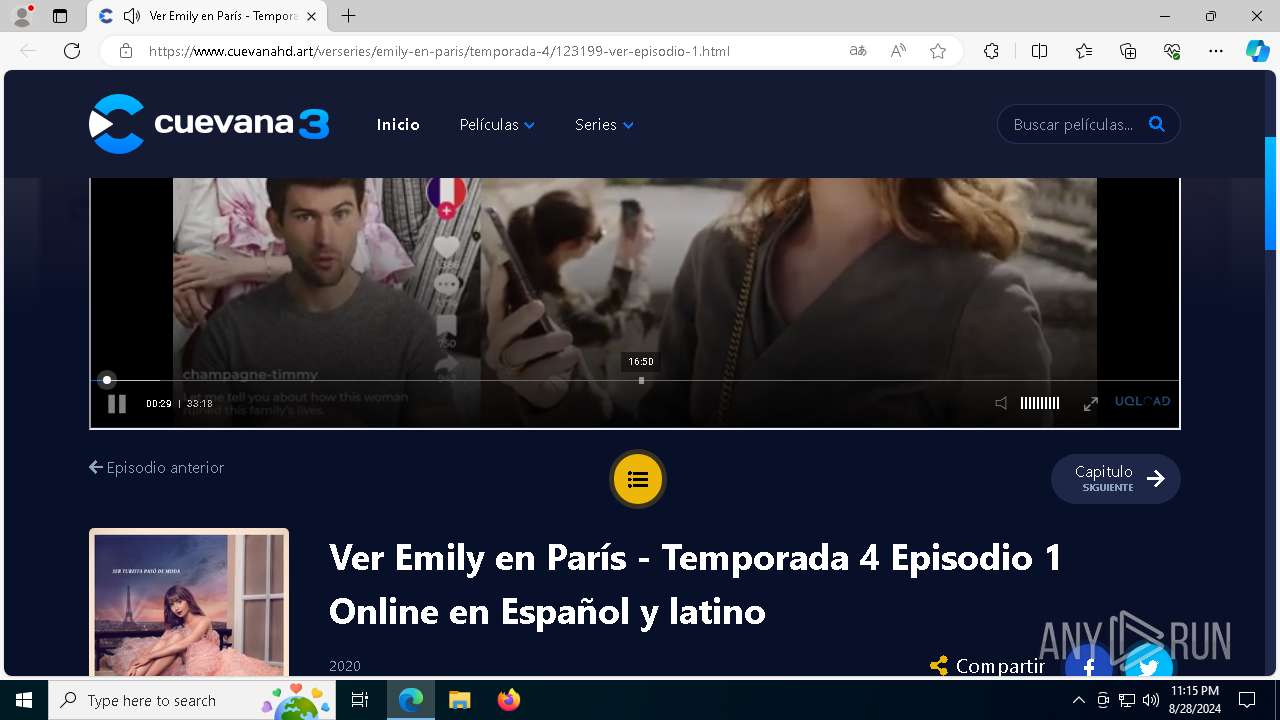
Task: Share on Twitter
Action: 1149,666
